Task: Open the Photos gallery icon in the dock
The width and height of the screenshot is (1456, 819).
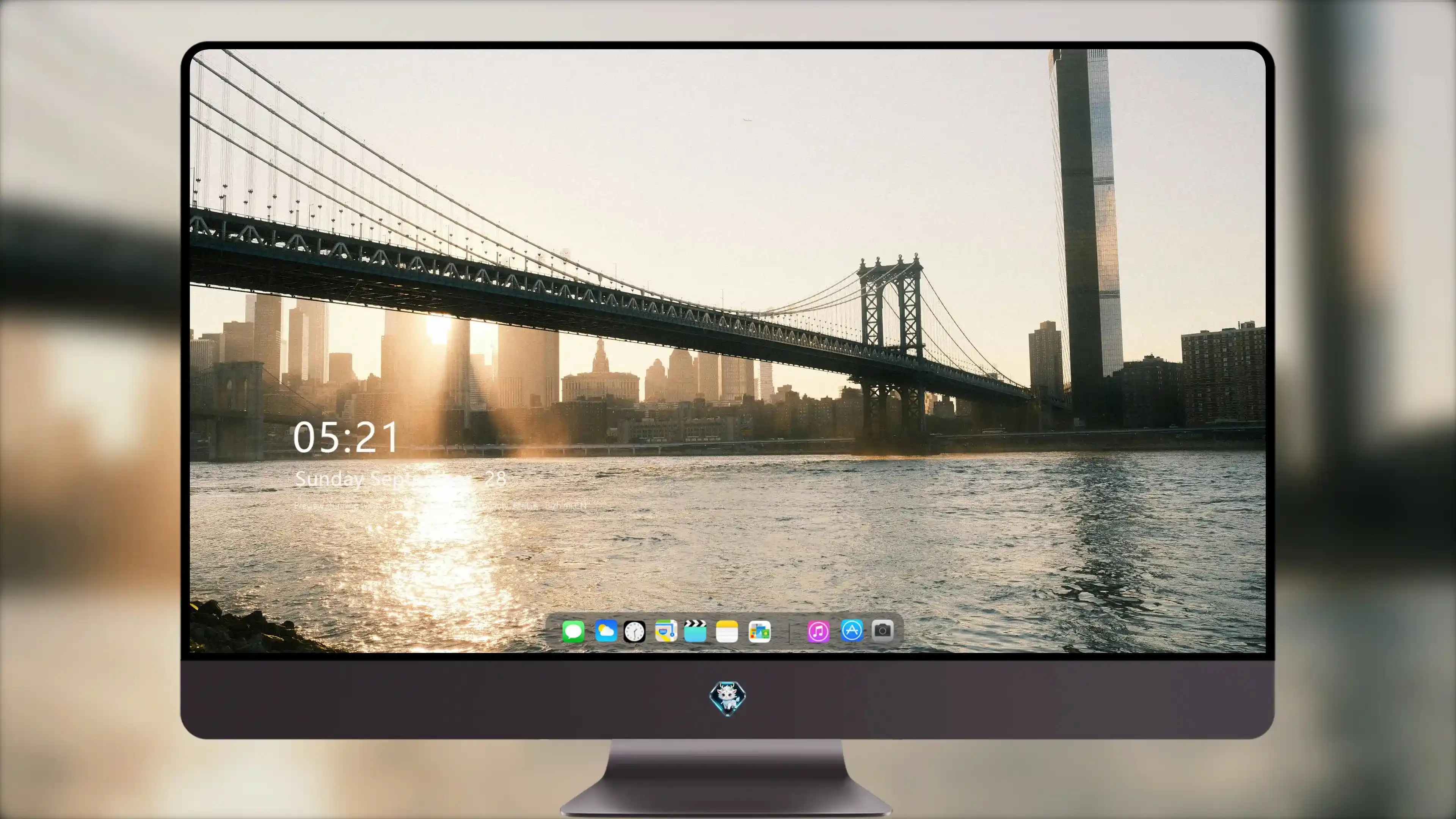Action: (759, 631)
